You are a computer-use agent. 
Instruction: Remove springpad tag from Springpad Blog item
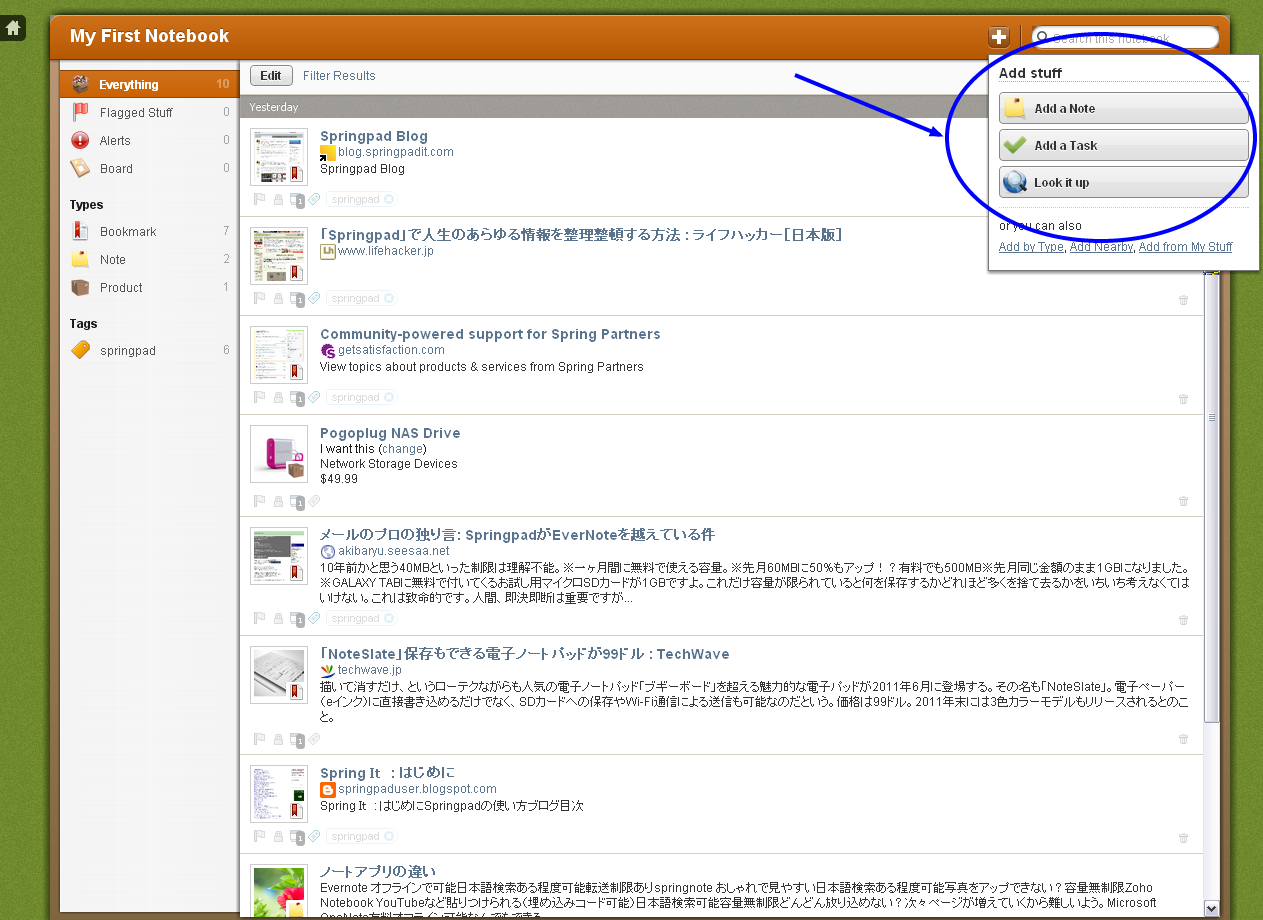coord(388,200)
